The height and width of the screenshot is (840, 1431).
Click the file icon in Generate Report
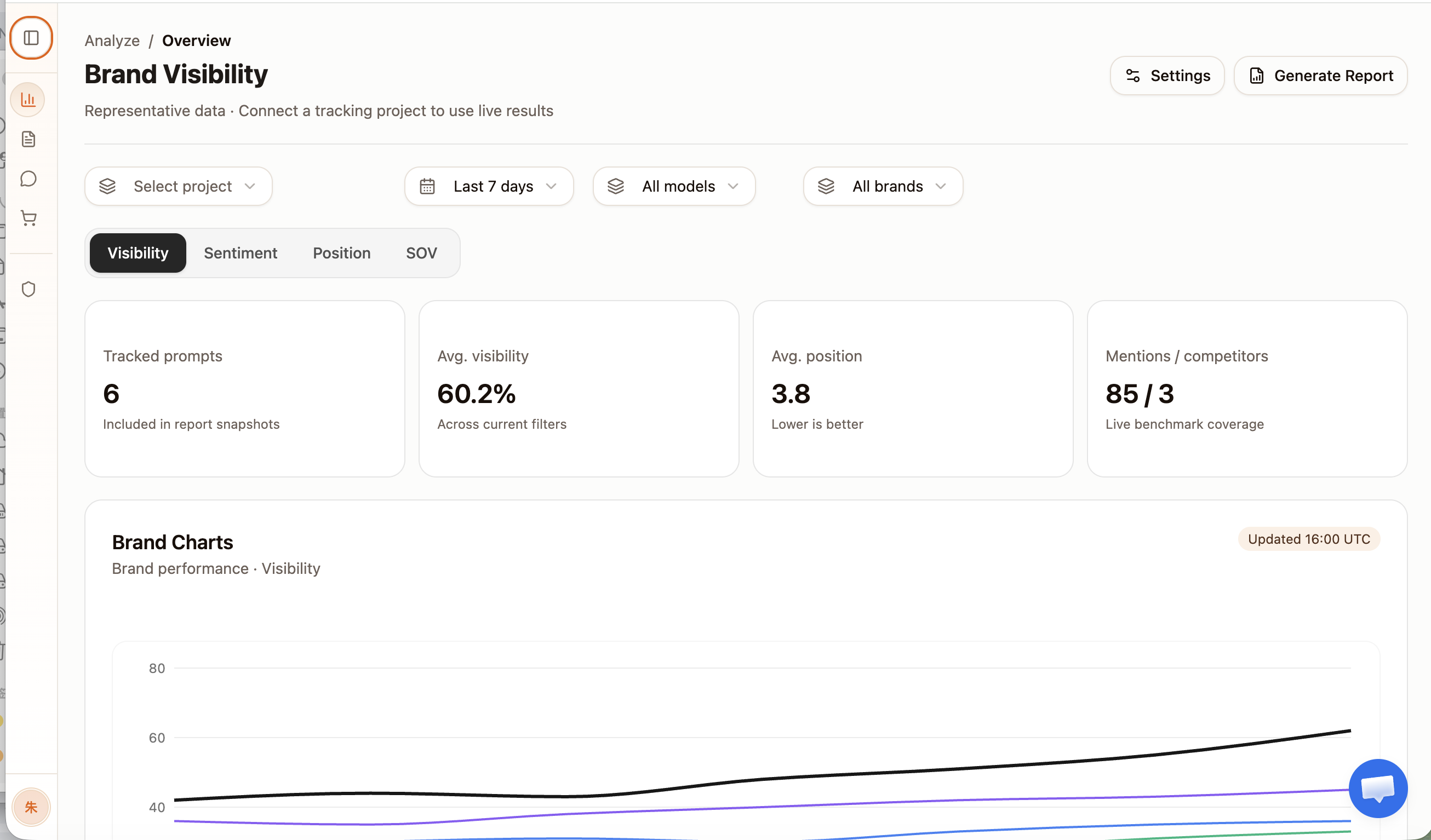coord(1256,76)
